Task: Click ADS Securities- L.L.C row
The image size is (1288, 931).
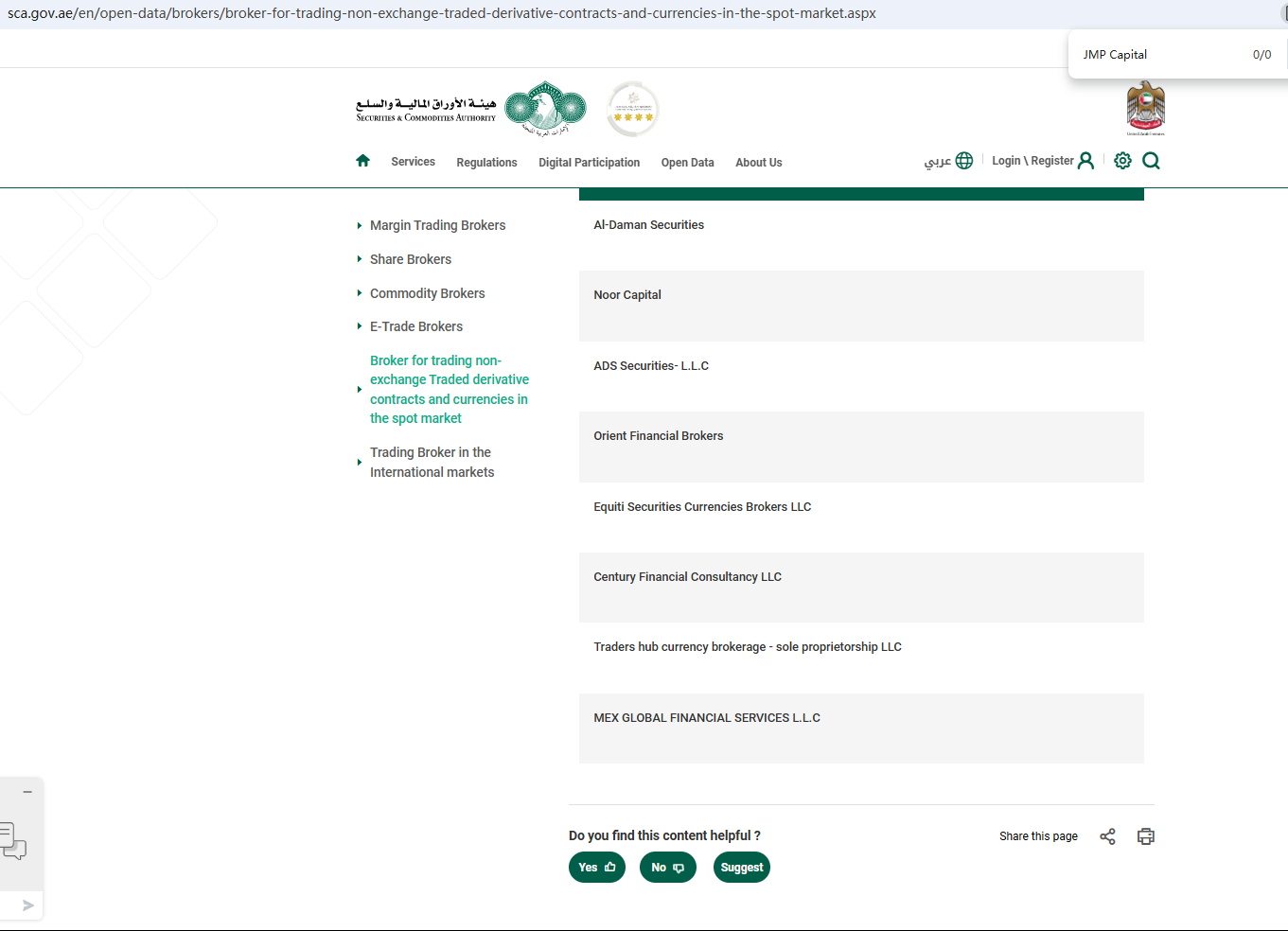Action: pos(861,377)
